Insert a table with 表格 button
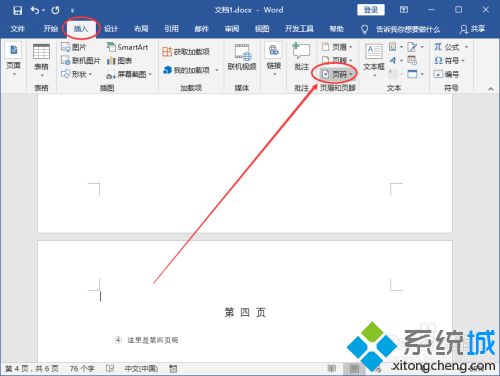Screen dimensions: 500x376 (41, 60)
